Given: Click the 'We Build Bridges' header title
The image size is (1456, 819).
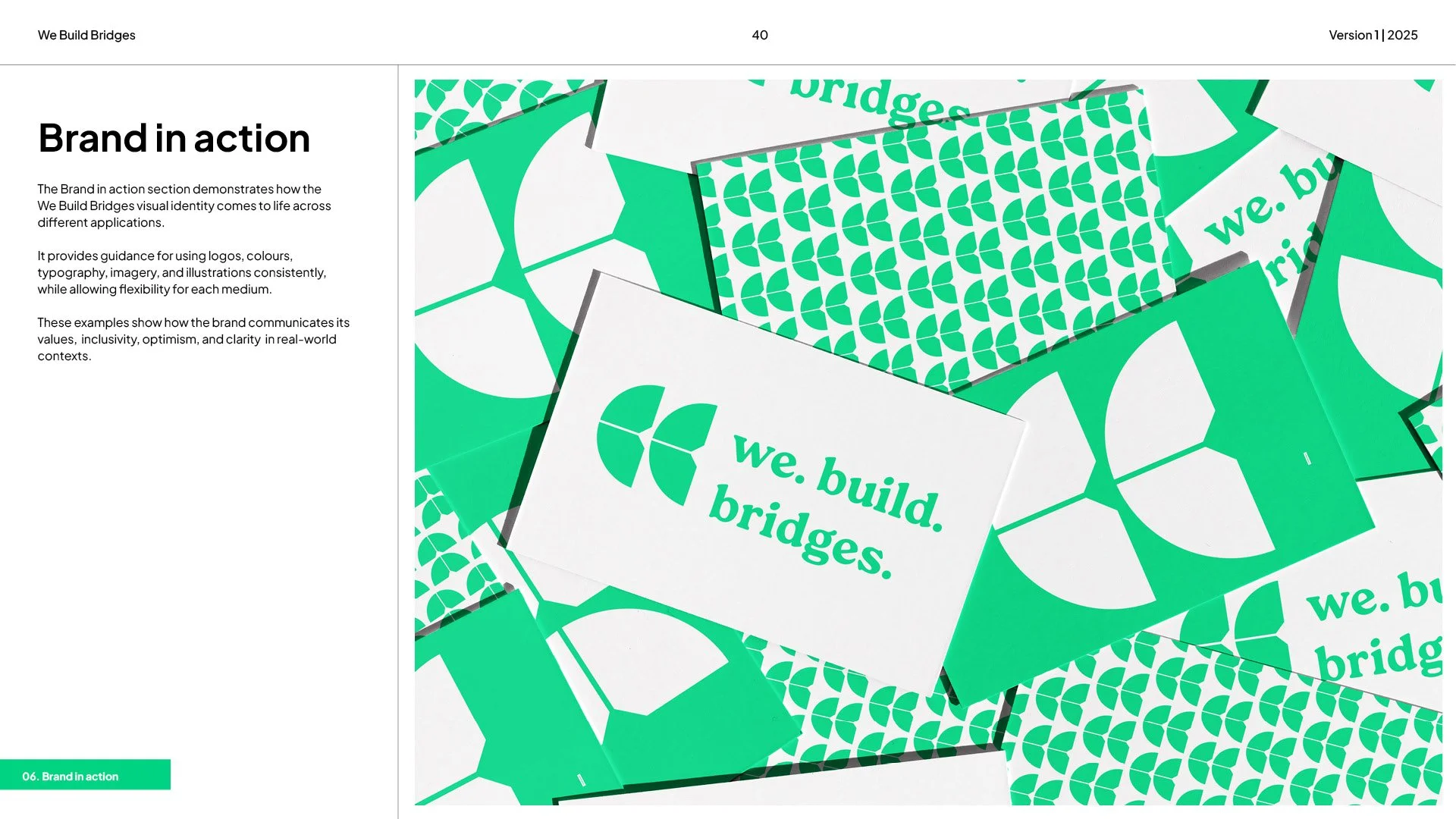Looking at the screenshot, I should point(86,35).
